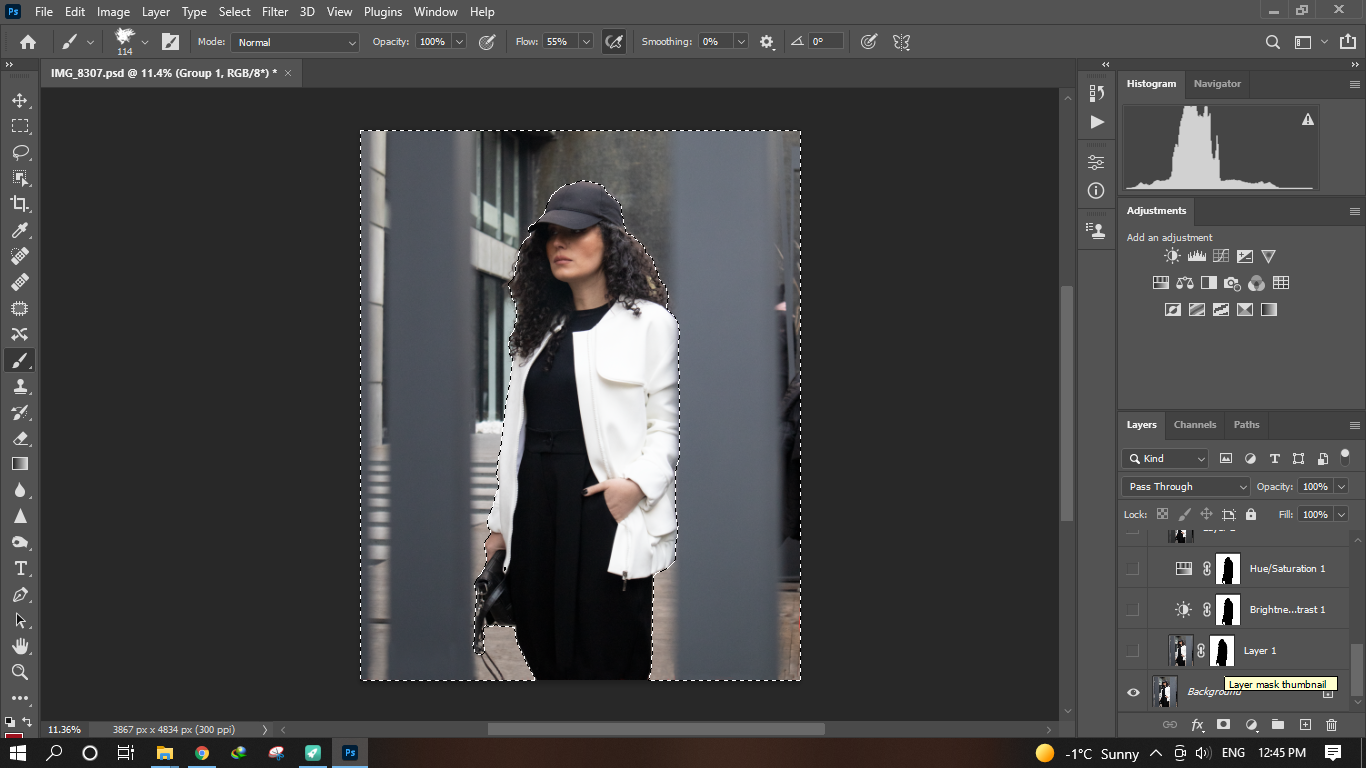Open brush smoothing options gear
Viewport: 1366px width, 768px height.
pyautogui.click(x=767, y=42)
